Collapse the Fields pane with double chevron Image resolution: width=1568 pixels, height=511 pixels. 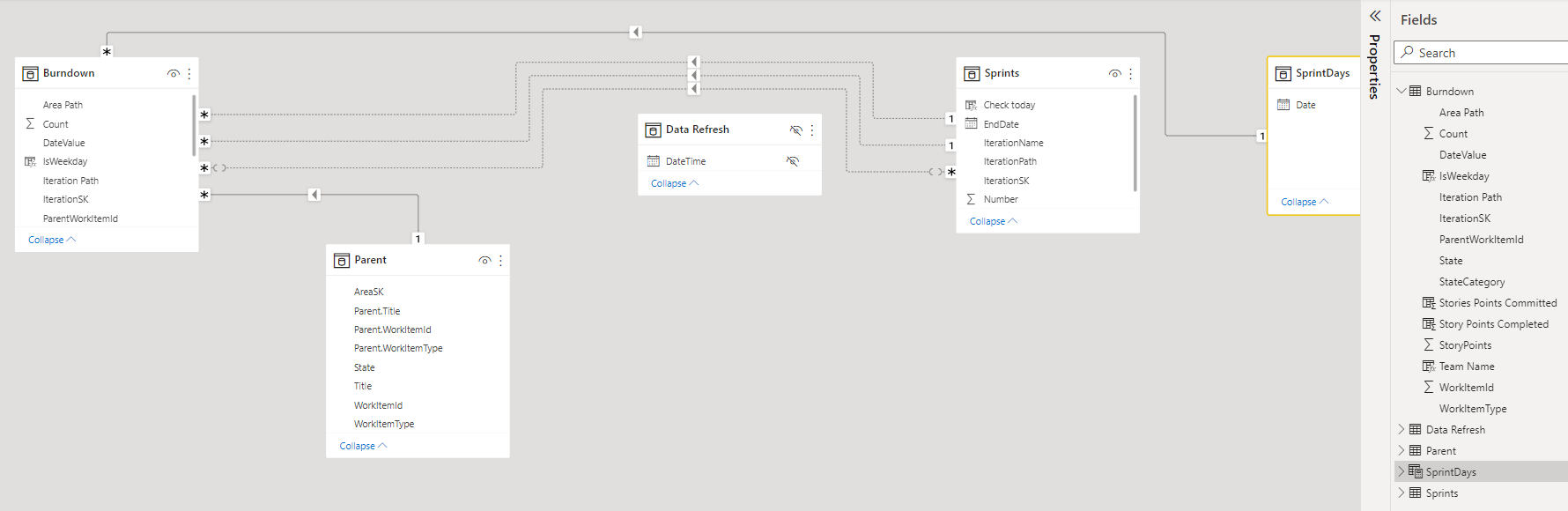coord(1375,16)
